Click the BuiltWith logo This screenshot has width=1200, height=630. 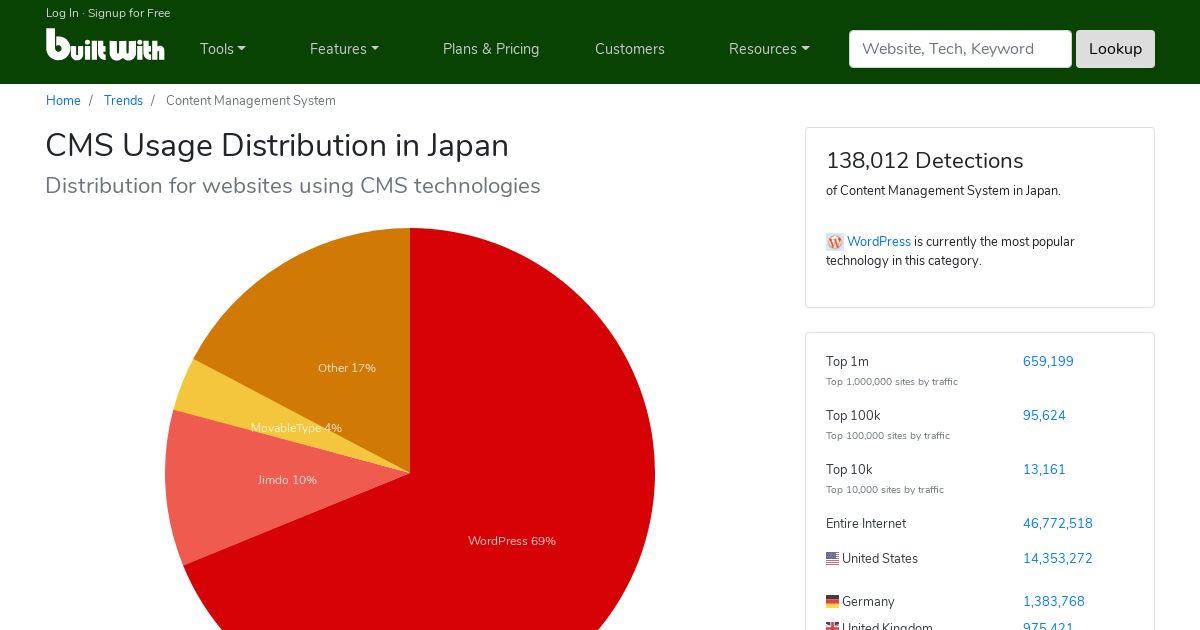pyautogui.click(x=105, y=45)
